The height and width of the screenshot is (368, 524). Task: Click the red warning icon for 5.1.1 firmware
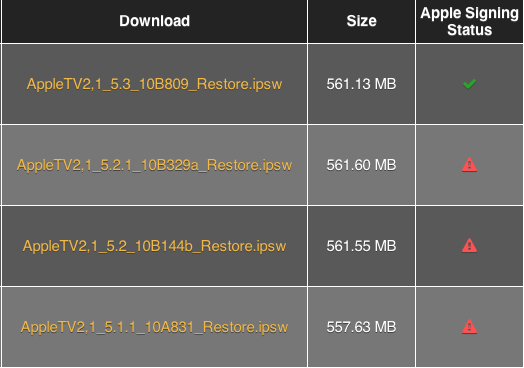pos(469,327)
